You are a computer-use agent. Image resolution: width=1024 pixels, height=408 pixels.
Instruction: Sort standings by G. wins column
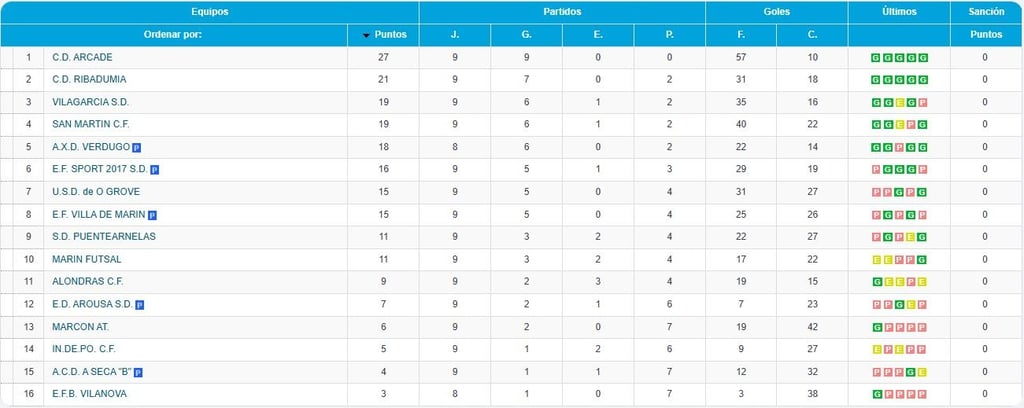pos(526,35)
